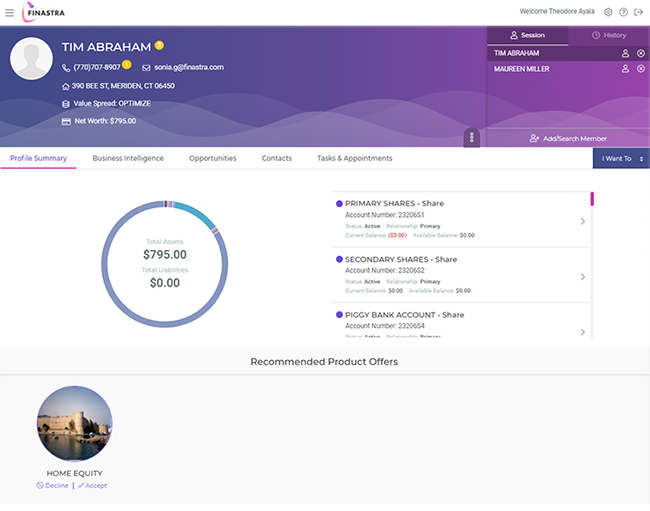Click the purple dot beside PRIMARY SHARES
This screenshot has width=650, height=511.
click(x=339, y=203)
